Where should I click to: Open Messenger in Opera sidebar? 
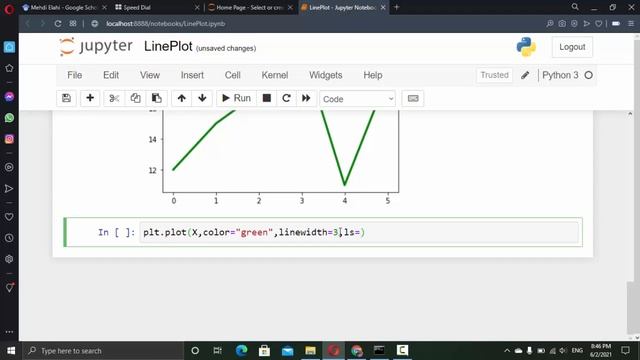[x=9, y=97]
